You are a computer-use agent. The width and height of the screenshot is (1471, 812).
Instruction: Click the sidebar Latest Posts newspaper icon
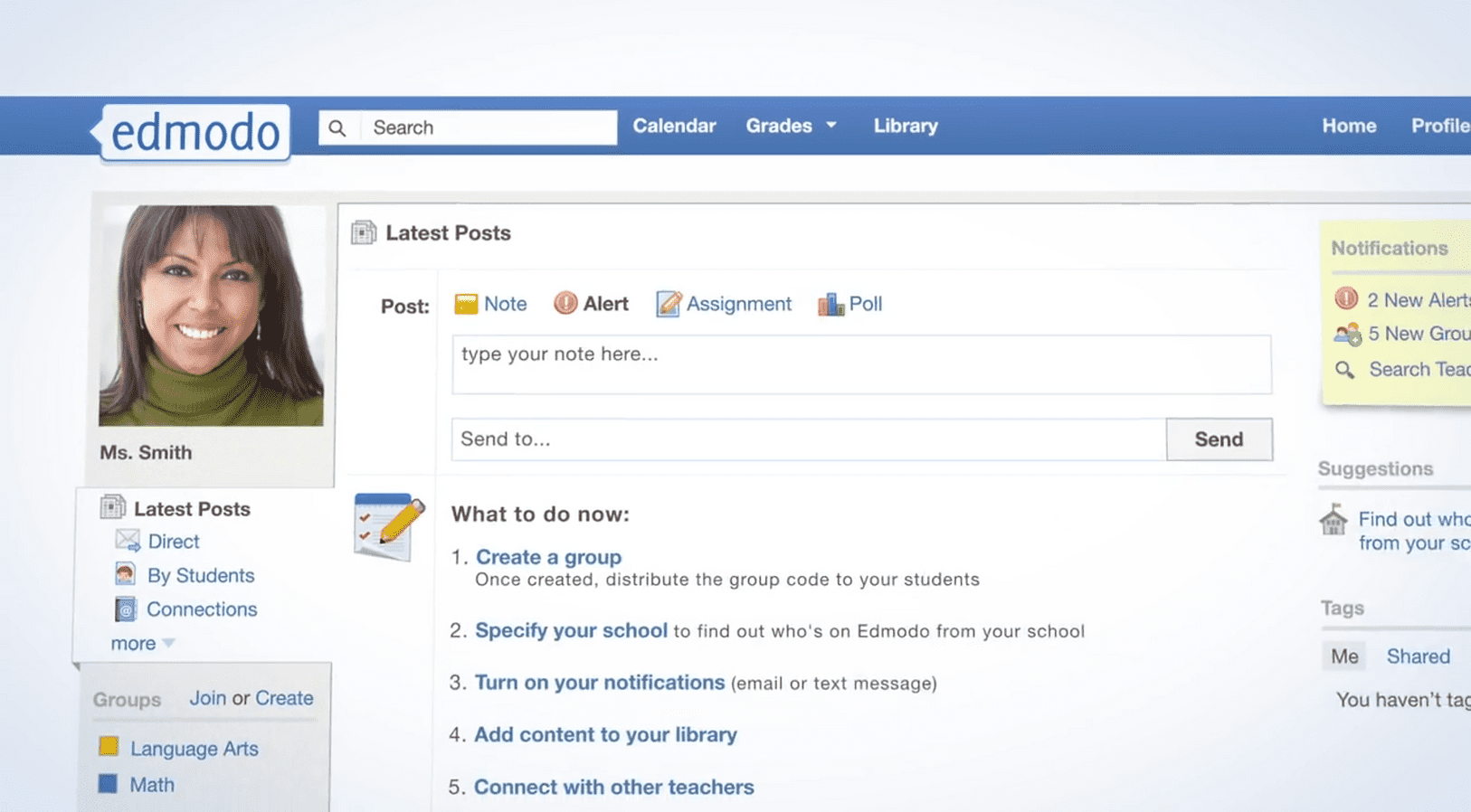pos(113,507)
